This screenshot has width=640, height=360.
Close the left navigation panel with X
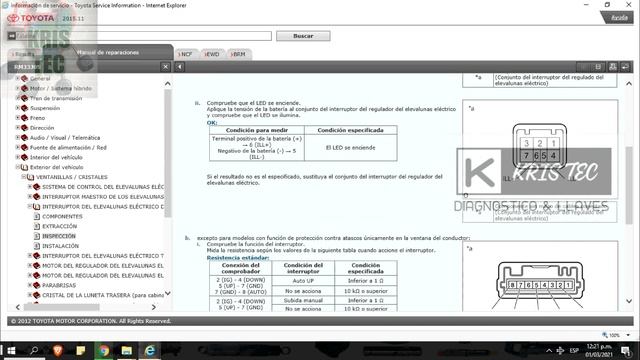[x=165, y=67]
